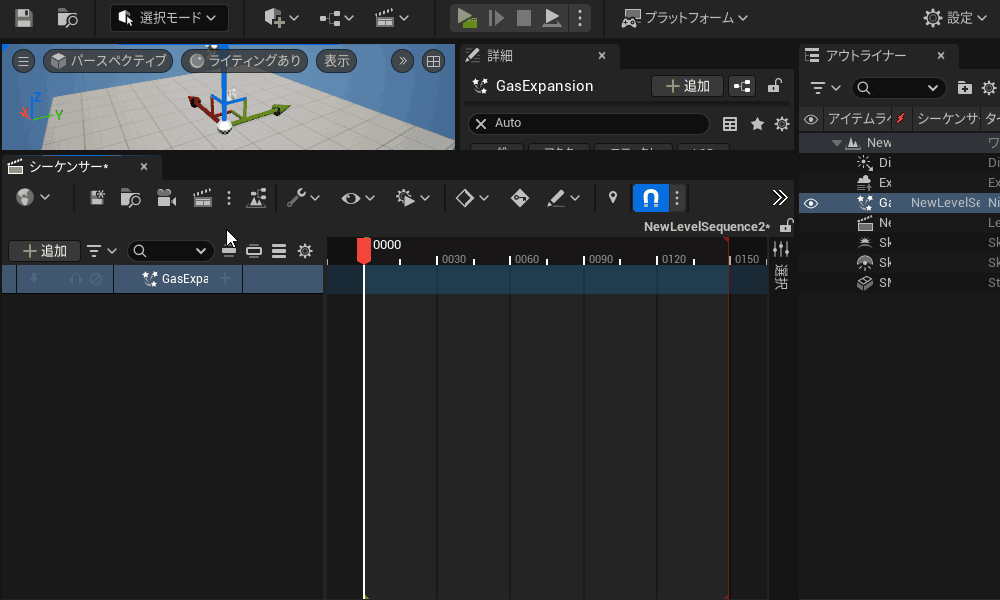Toggle visibility eye for GasExpansion in Outliner
The width and height of the screenshot is (1000, 600).
[x=811, y=203]
